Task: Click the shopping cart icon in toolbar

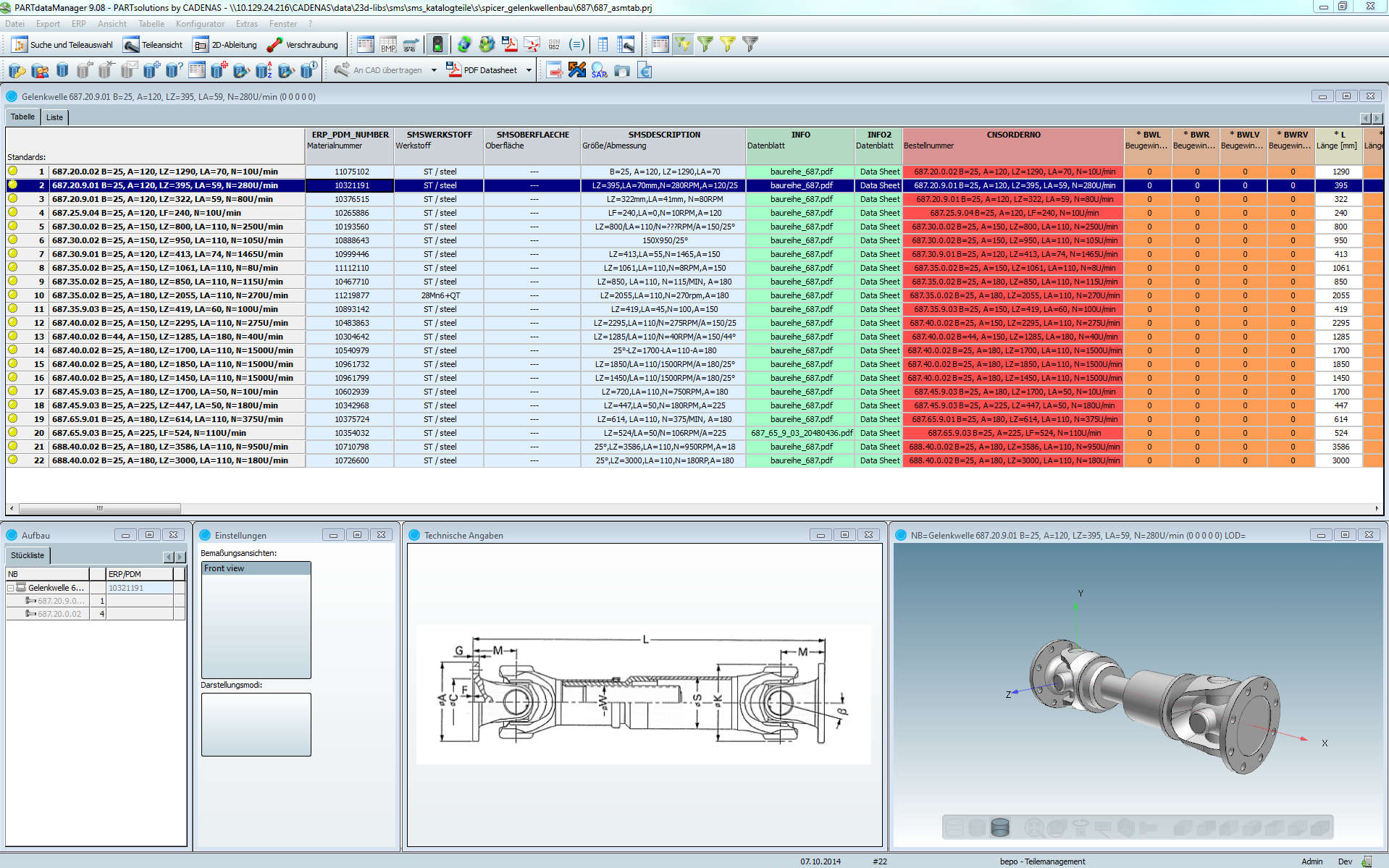Action: 411,45
